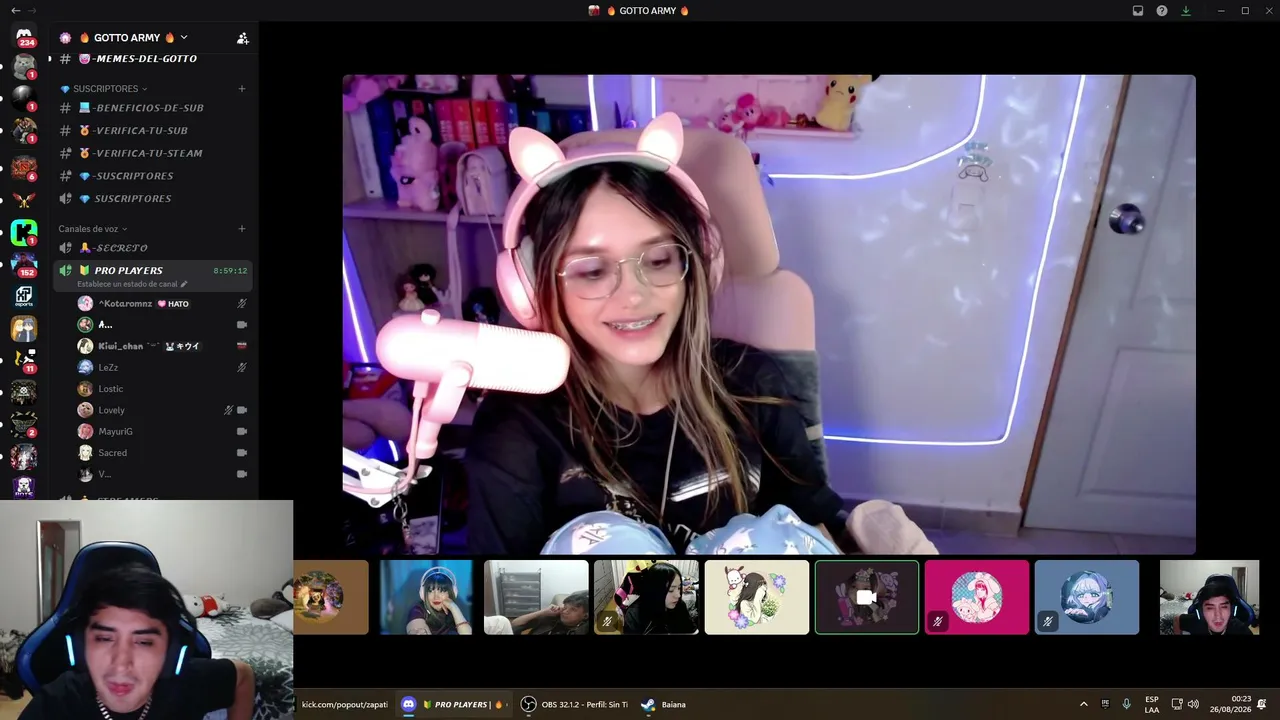The width and height of the screenshot is (1280, 720).
Task: Open the help icon in title bar
Action: click(1162, 11)
